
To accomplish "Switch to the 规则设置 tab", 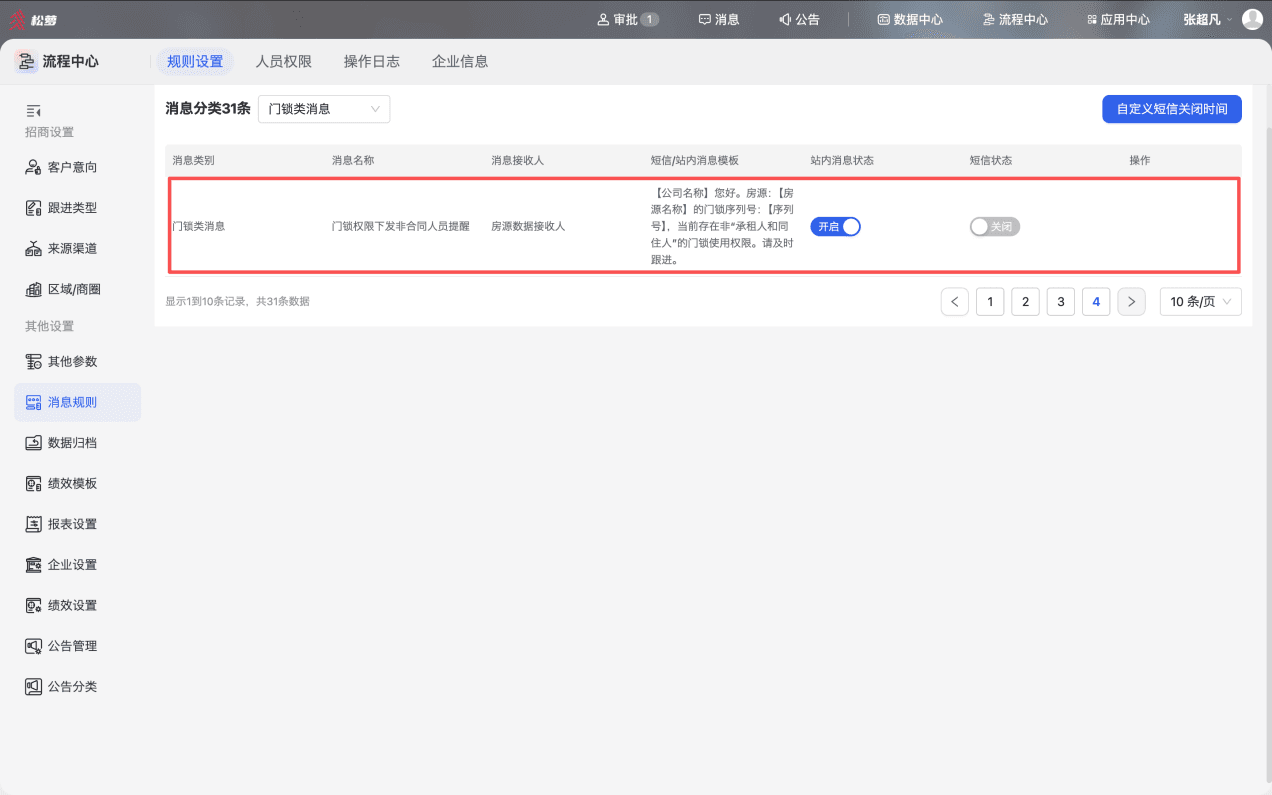I will point(195,61).
